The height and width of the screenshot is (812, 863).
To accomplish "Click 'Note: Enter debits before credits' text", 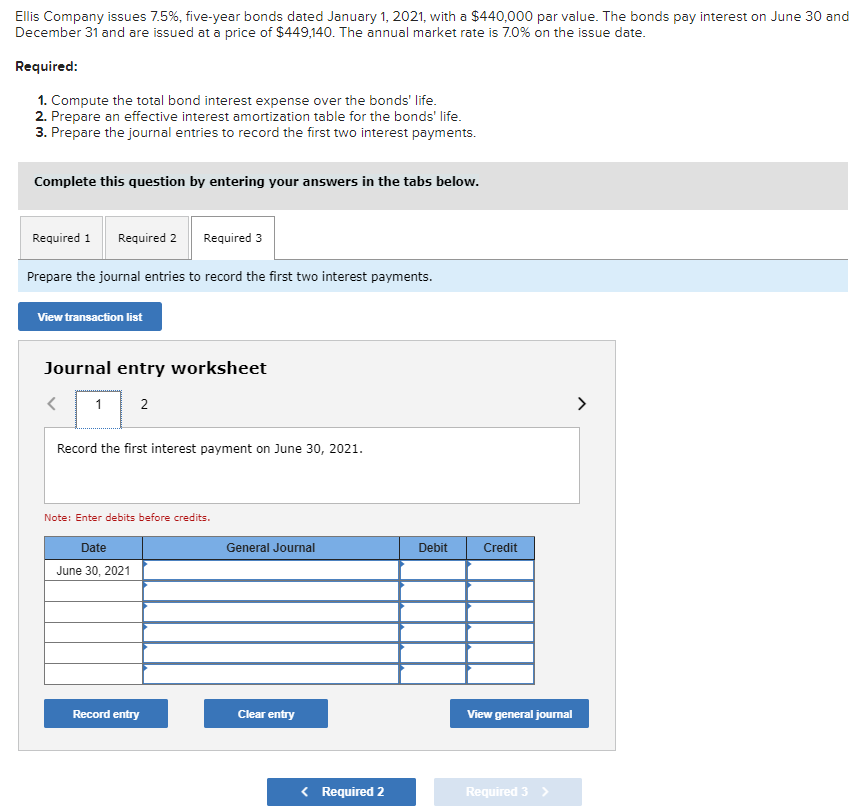I will point(127,517).
